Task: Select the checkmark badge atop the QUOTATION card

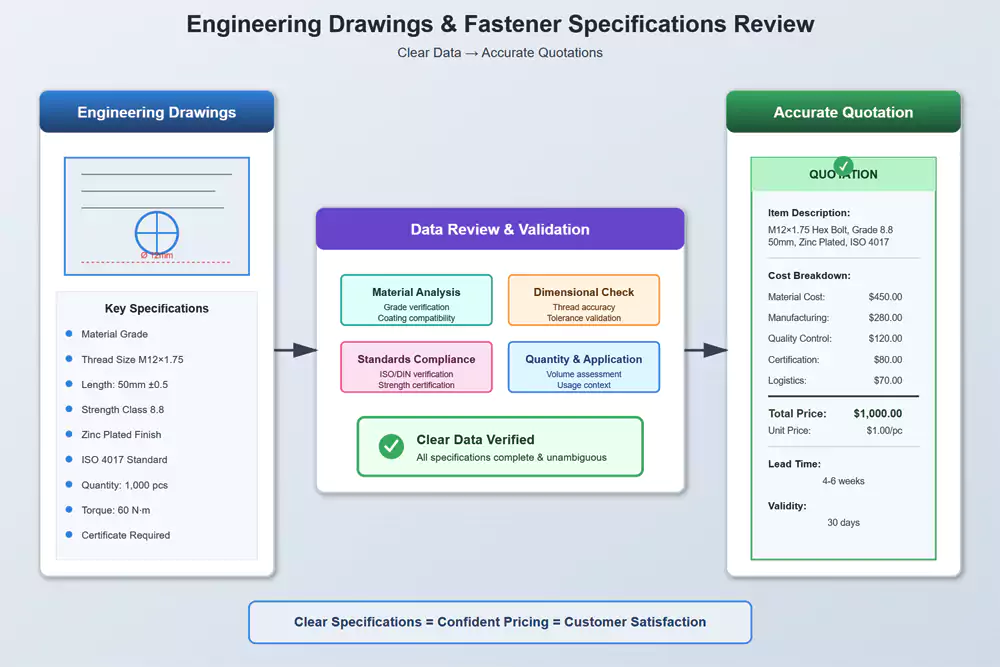Action: [x=843, y=167]
